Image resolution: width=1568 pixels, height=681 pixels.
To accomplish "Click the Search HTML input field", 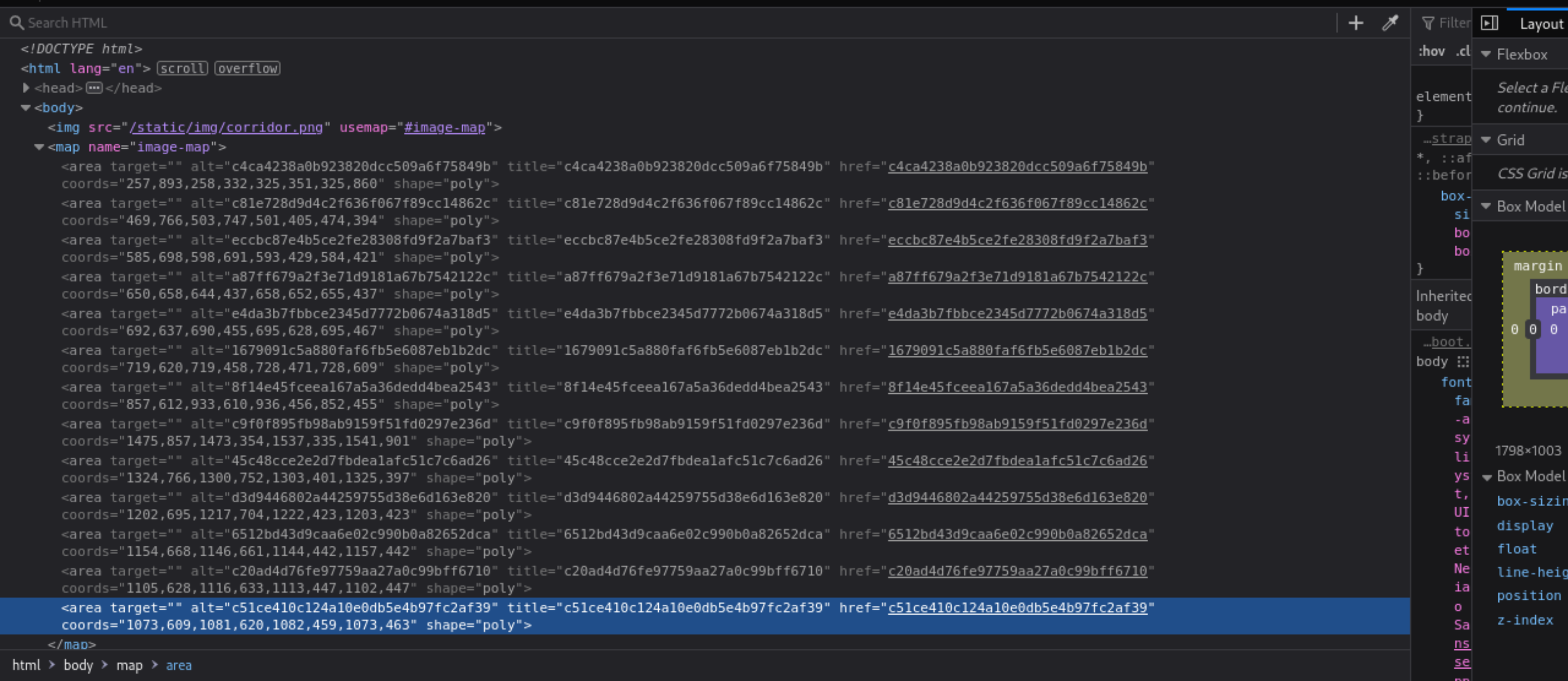I will point(670,23).
